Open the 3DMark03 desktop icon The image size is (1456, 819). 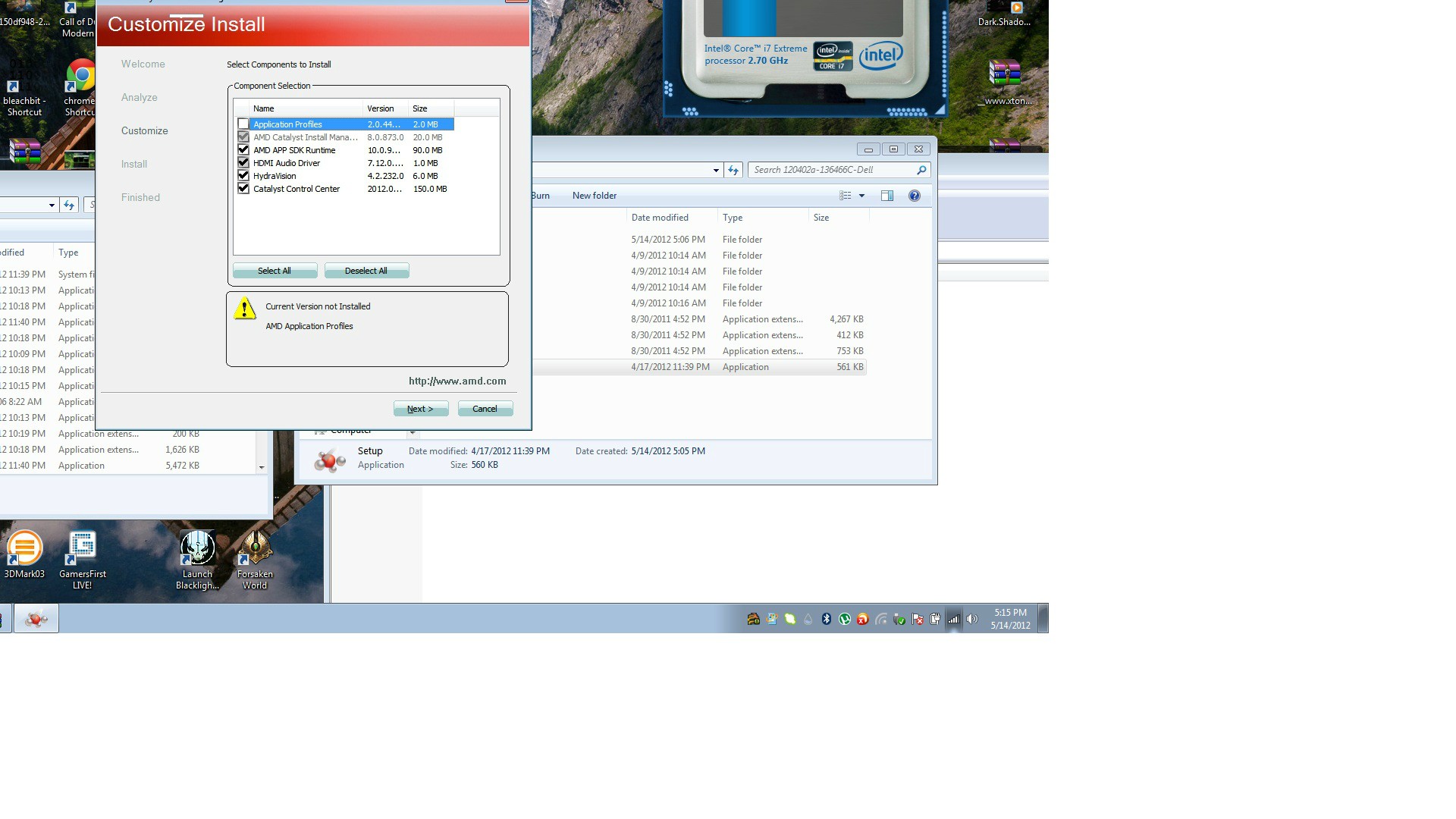[x=24, y=555]
